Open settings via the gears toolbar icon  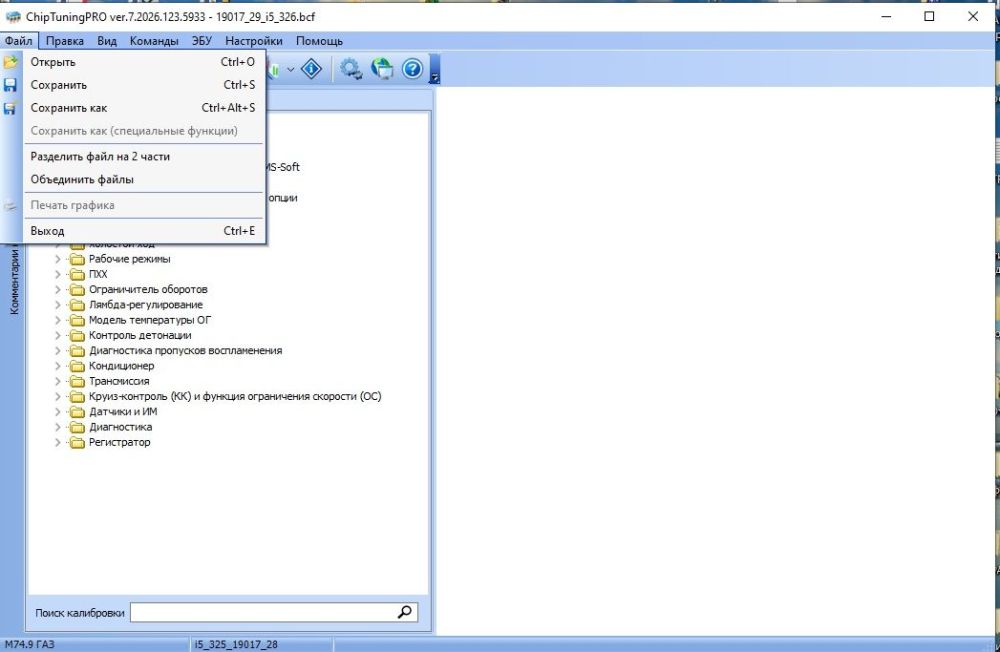click(350, 68)
